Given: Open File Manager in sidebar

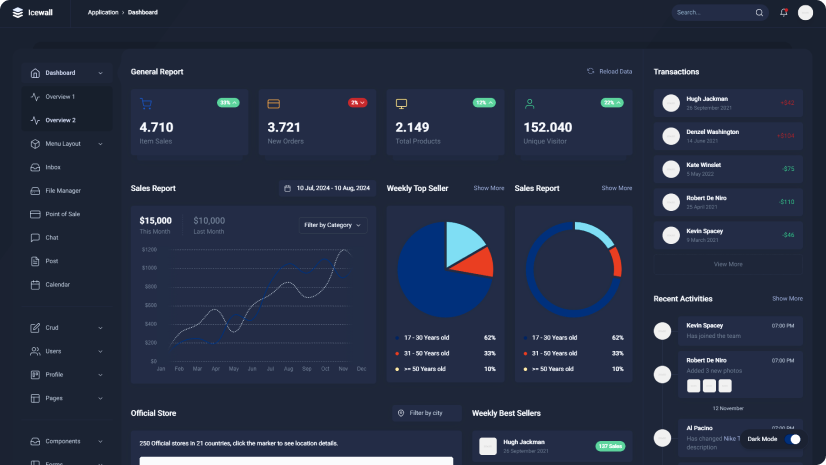Looking at the screenshot, I should [62, 190].
